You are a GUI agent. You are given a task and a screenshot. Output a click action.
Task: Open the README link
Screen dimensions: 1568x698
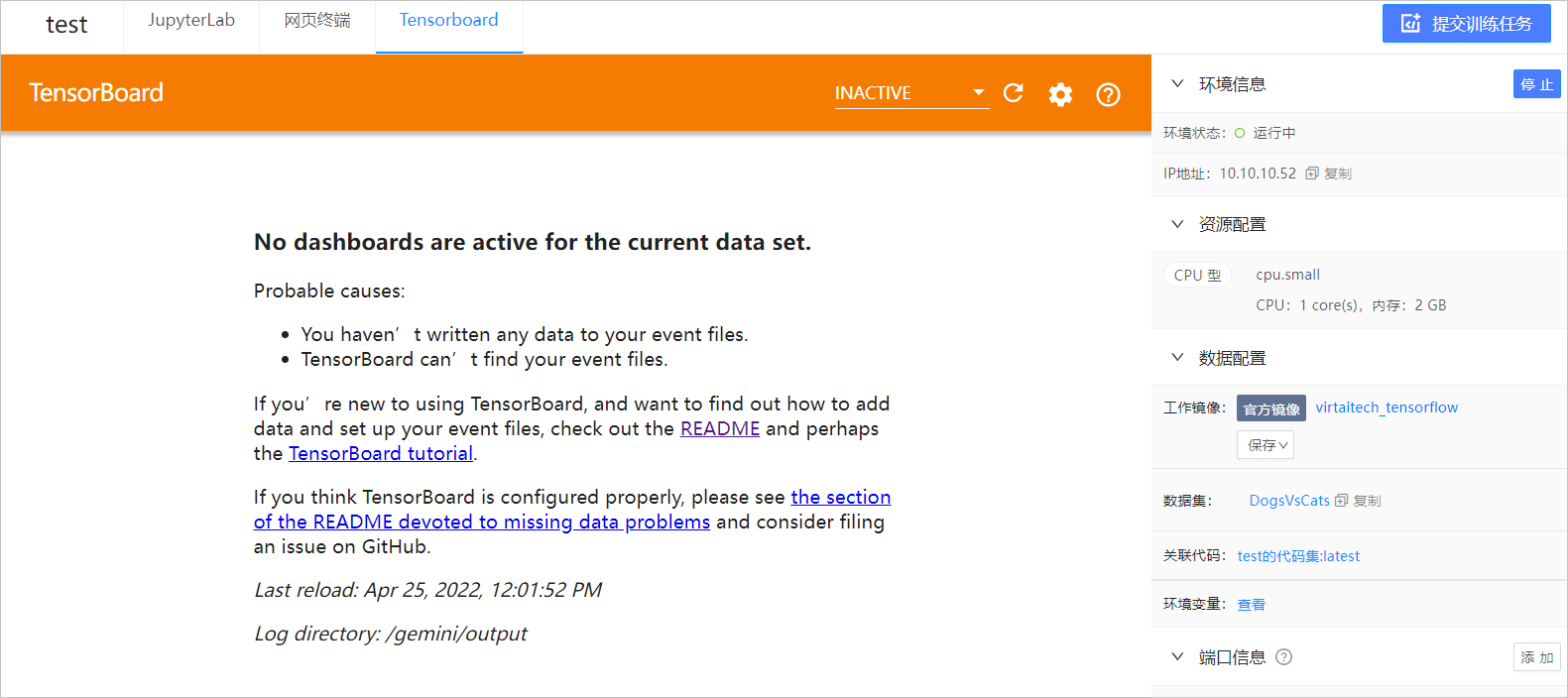[720, 428]
